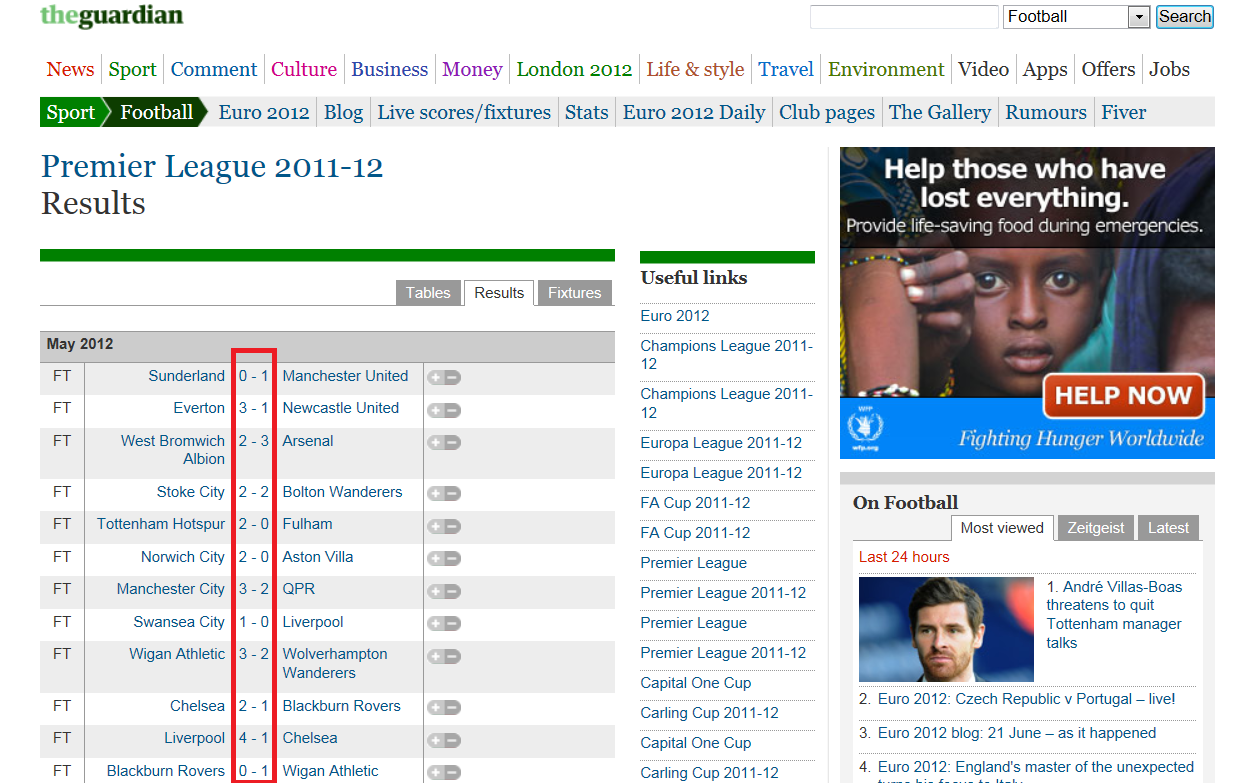The image size is (1247, 783).
Task: Click the 3 - 2 score for Manchester City v QPR
Action: pos(253,589)
